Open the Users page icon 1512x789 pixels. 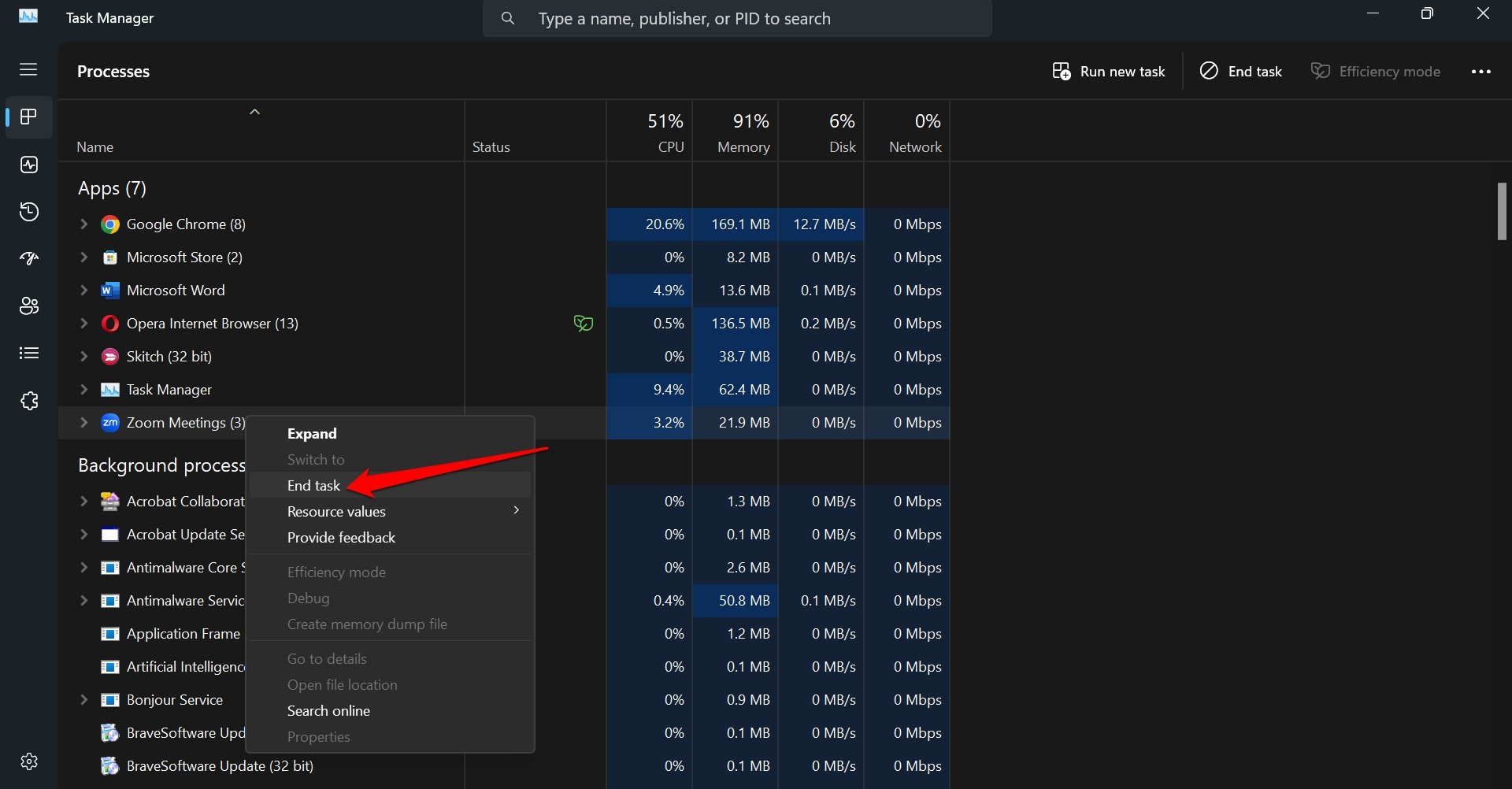(29, 306)
